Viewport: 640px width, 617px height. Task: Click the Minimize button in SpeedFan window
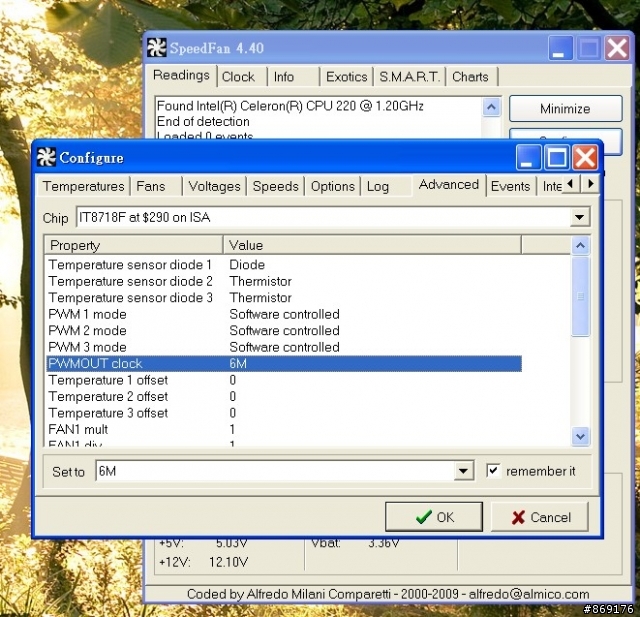tap(566, 109)
